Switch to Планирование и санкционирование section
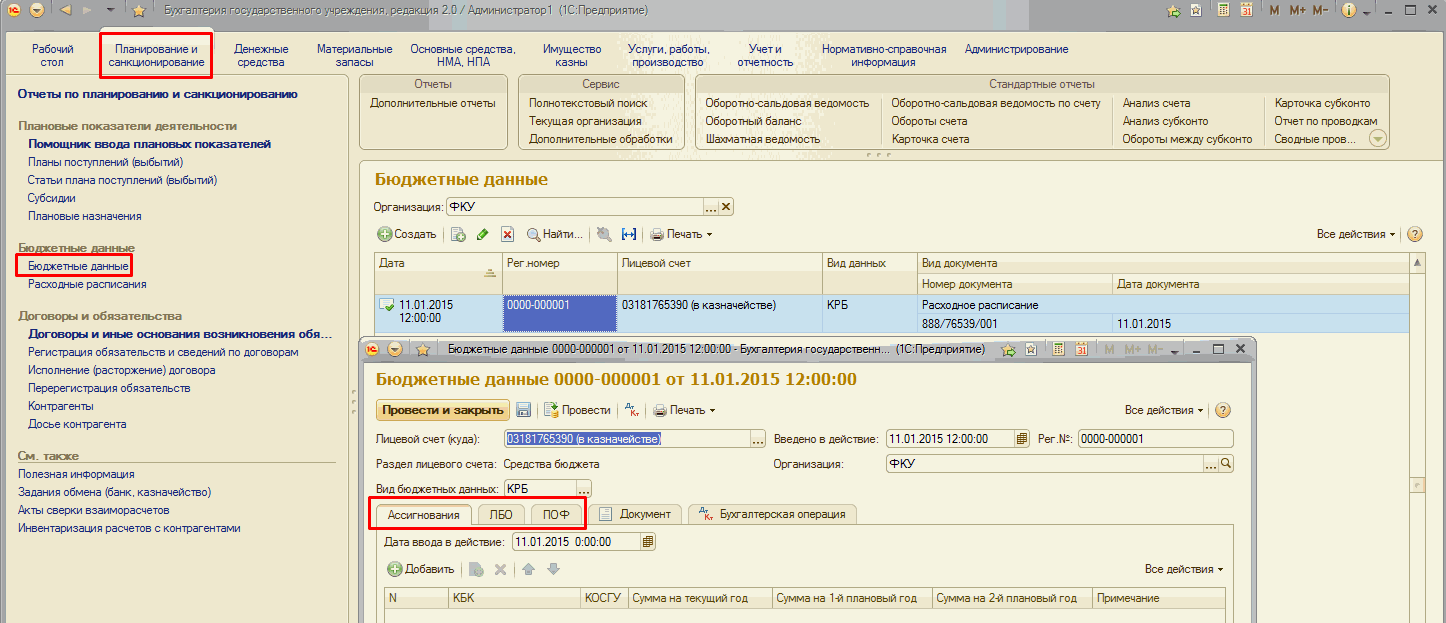This screenshot has width=1446, height=623. pyautogui.click(x=156, y=55)
